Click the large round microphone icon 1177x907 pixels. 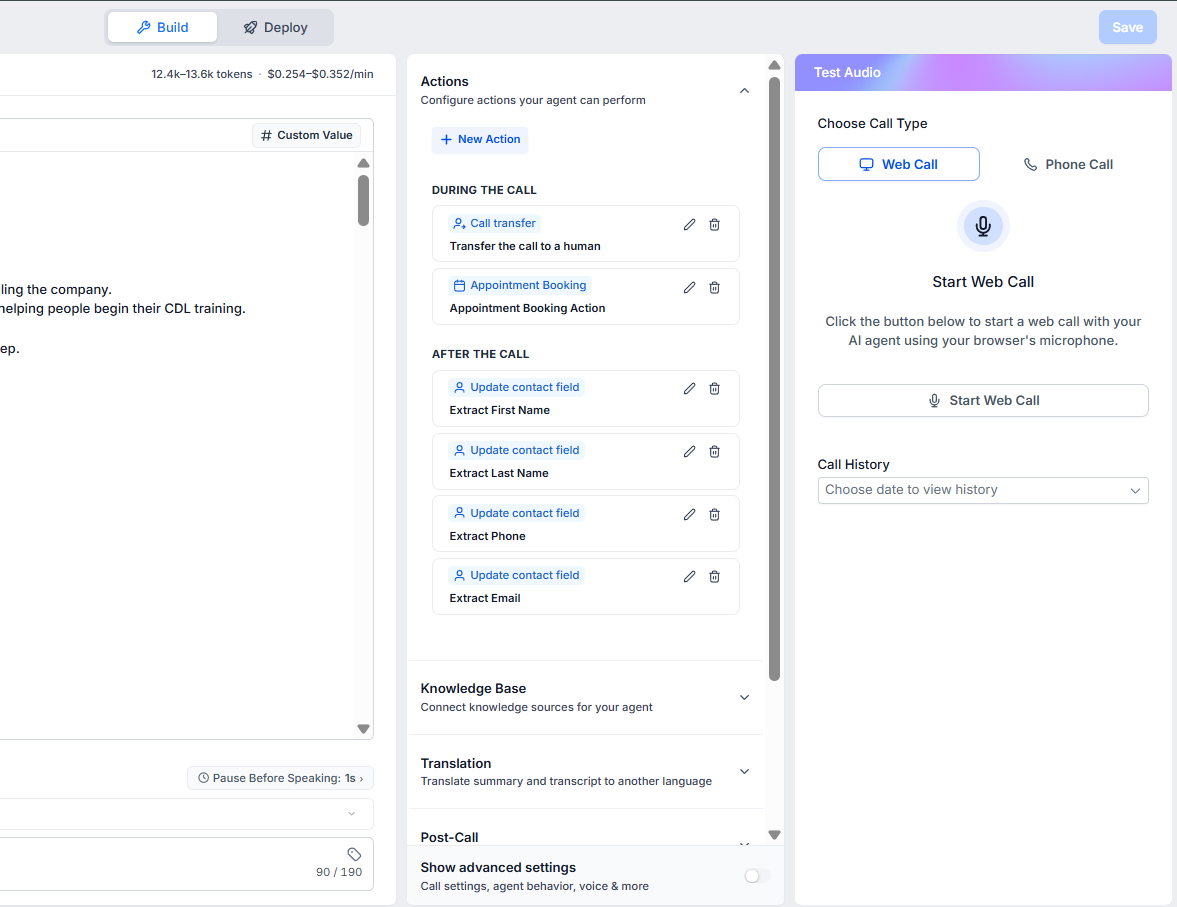pos(983,226)
